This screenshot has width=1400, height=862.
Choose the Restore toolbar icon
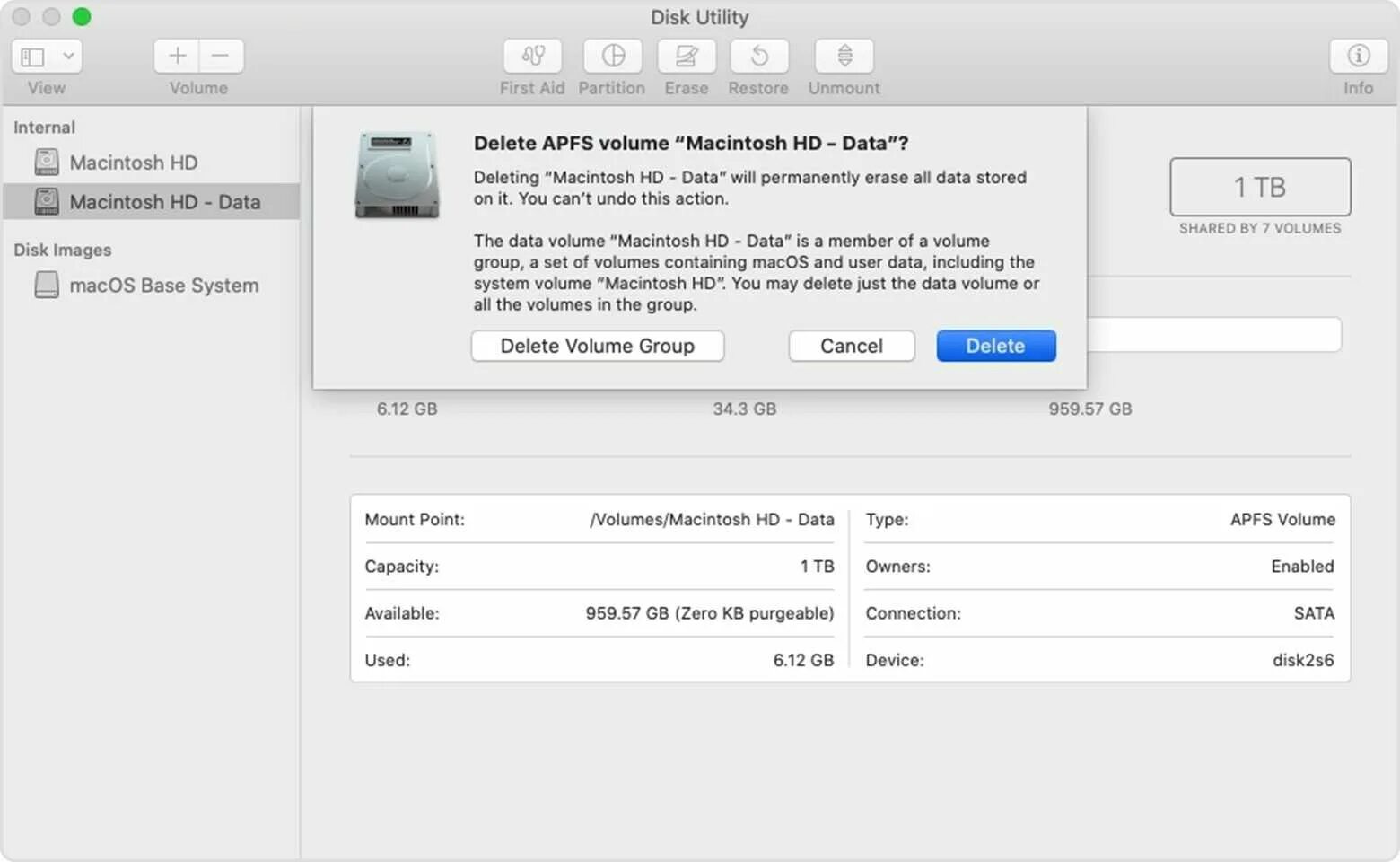pos(759,56)
